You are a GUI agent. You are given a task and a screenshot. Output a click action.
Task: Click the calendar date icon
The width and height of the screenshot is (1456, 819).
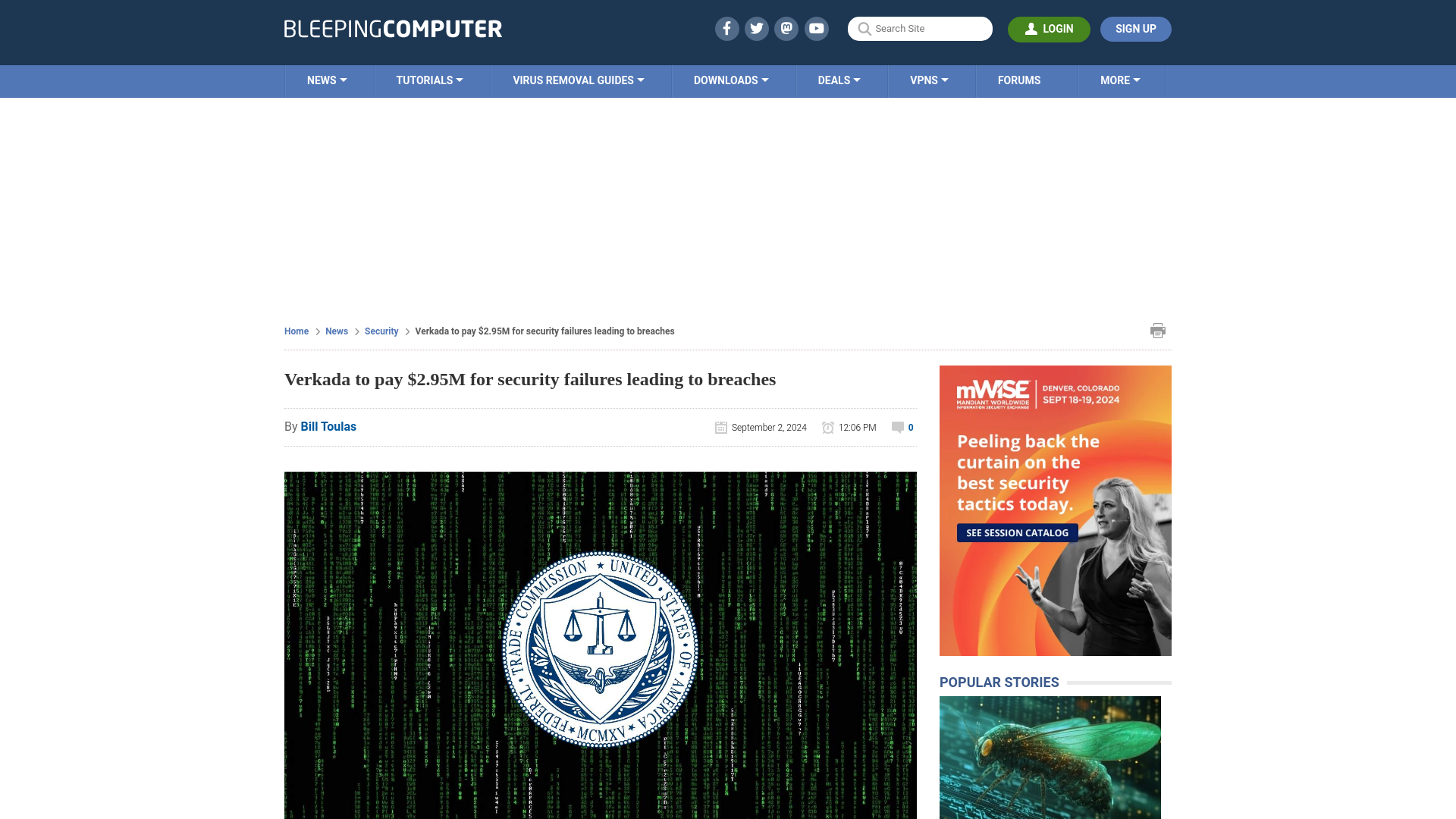[720, 427]
